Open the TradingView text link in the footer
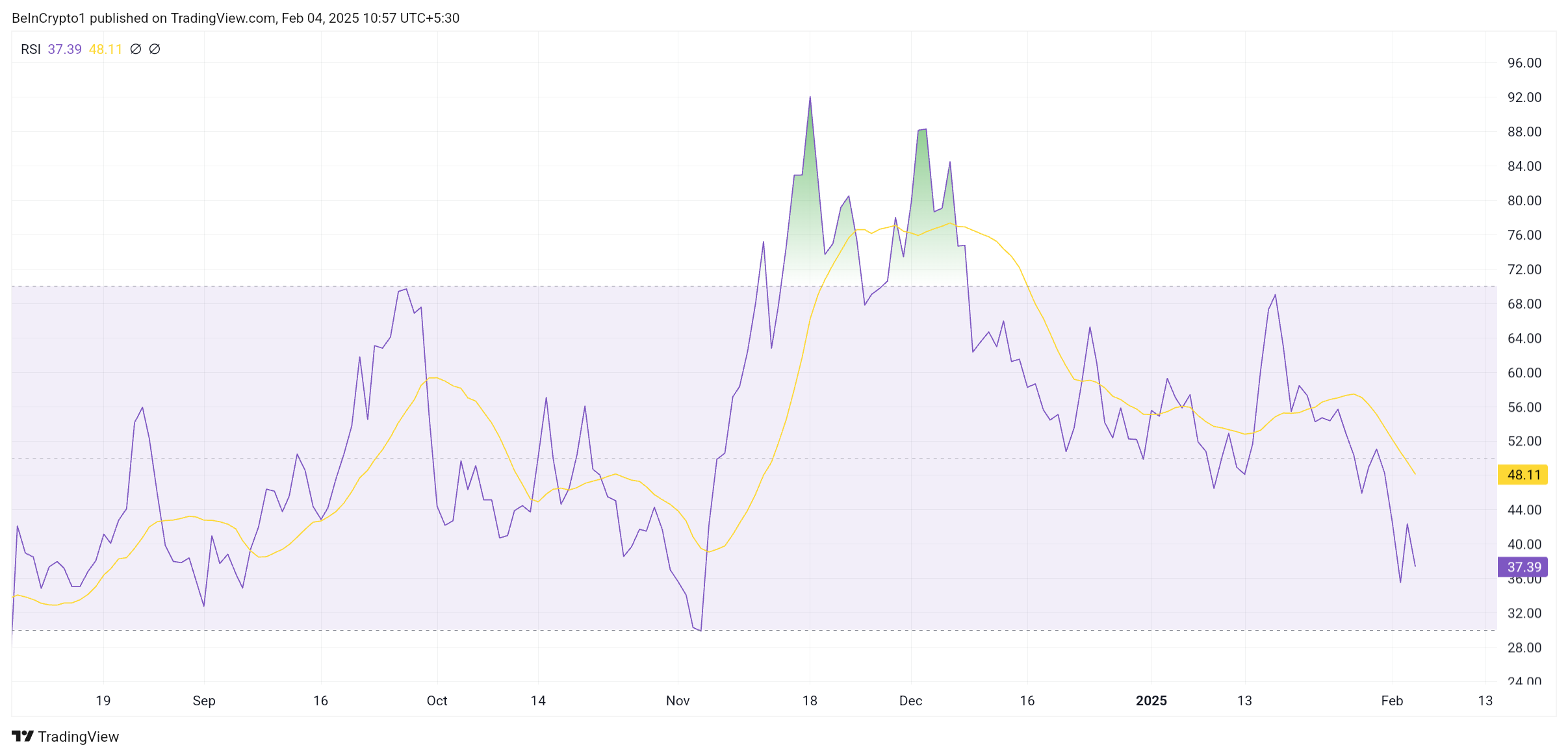 [78, 737]
